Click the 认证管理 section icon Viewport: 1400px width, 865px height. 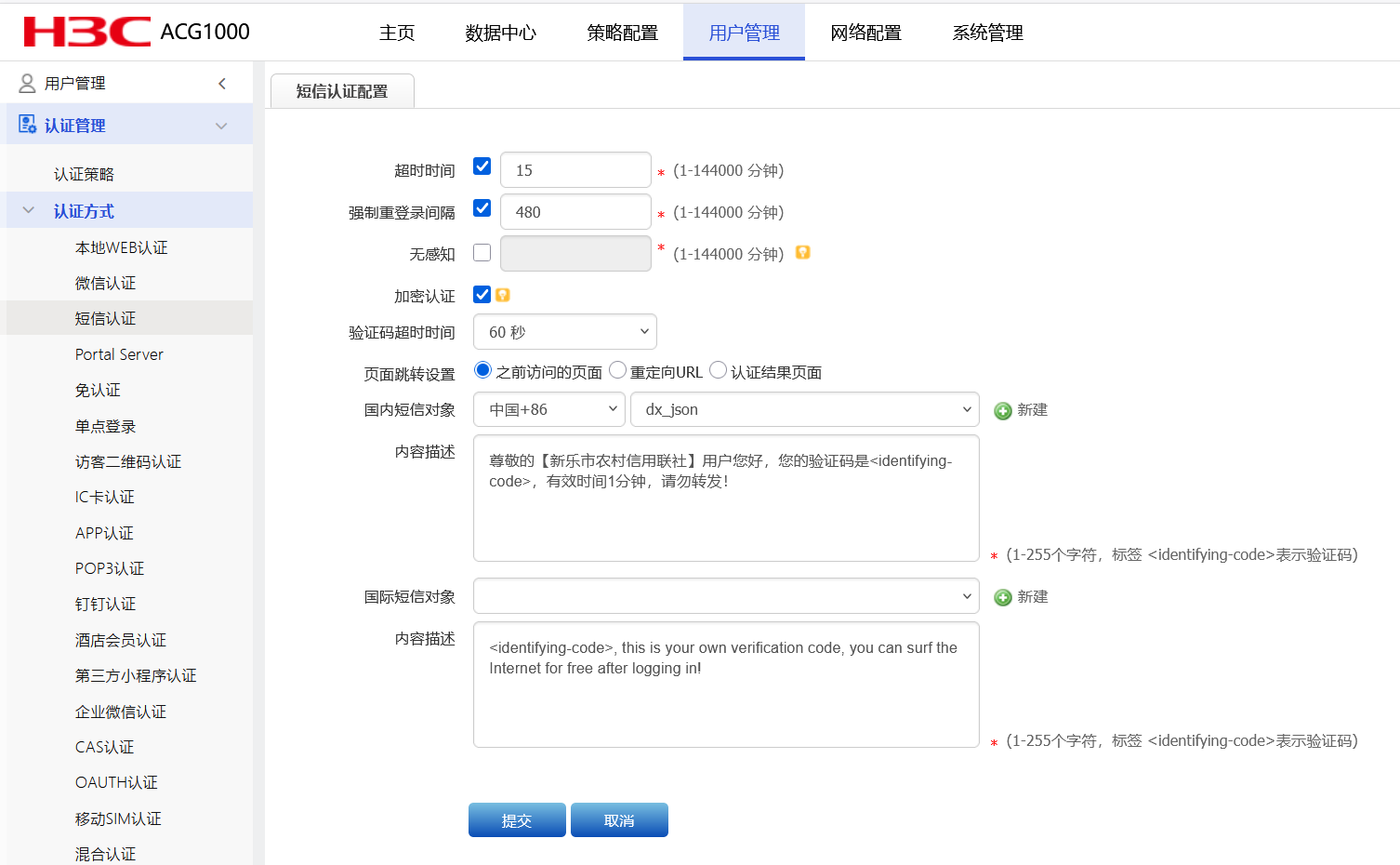coord(27,125)
